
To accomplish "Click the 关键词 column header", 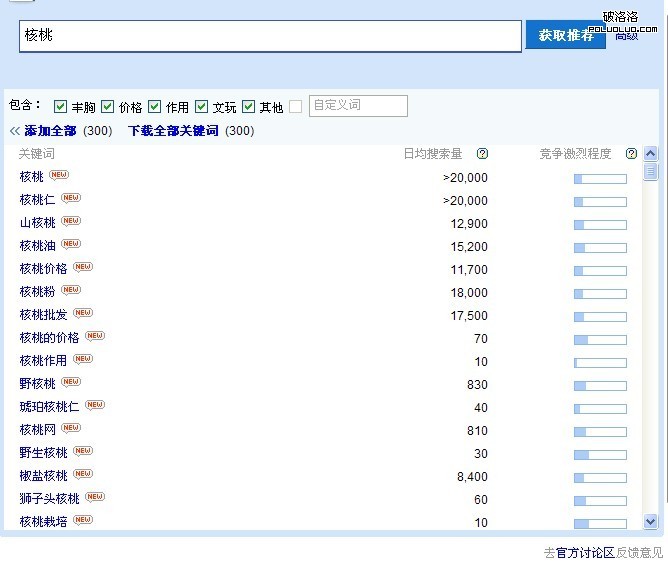I will pyautogui.click(x=37, y=154).
